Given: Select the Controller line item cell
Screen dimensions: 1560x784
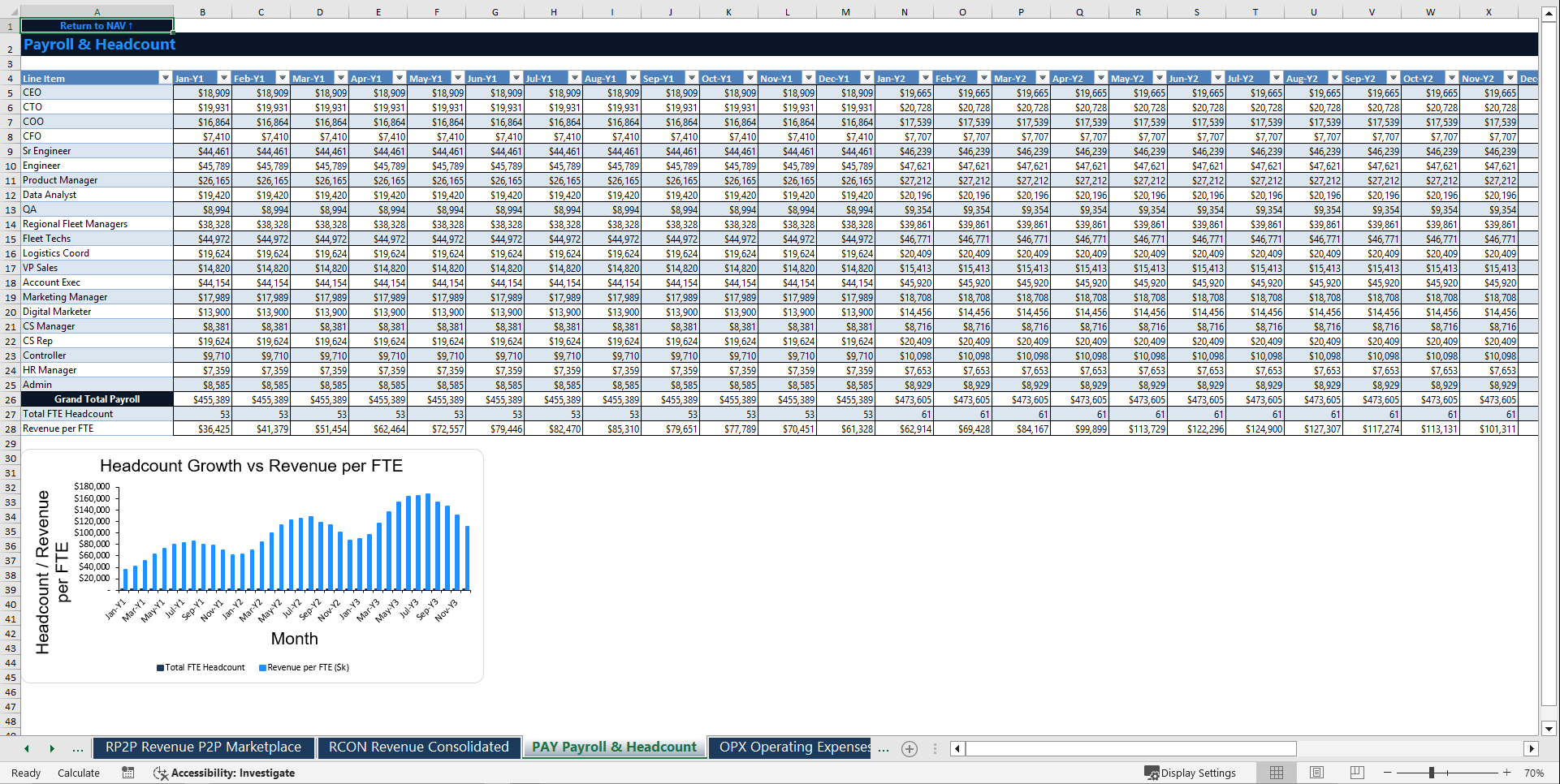Looking at the screenshot, I should pyautogui.click(x=97, y=355).
